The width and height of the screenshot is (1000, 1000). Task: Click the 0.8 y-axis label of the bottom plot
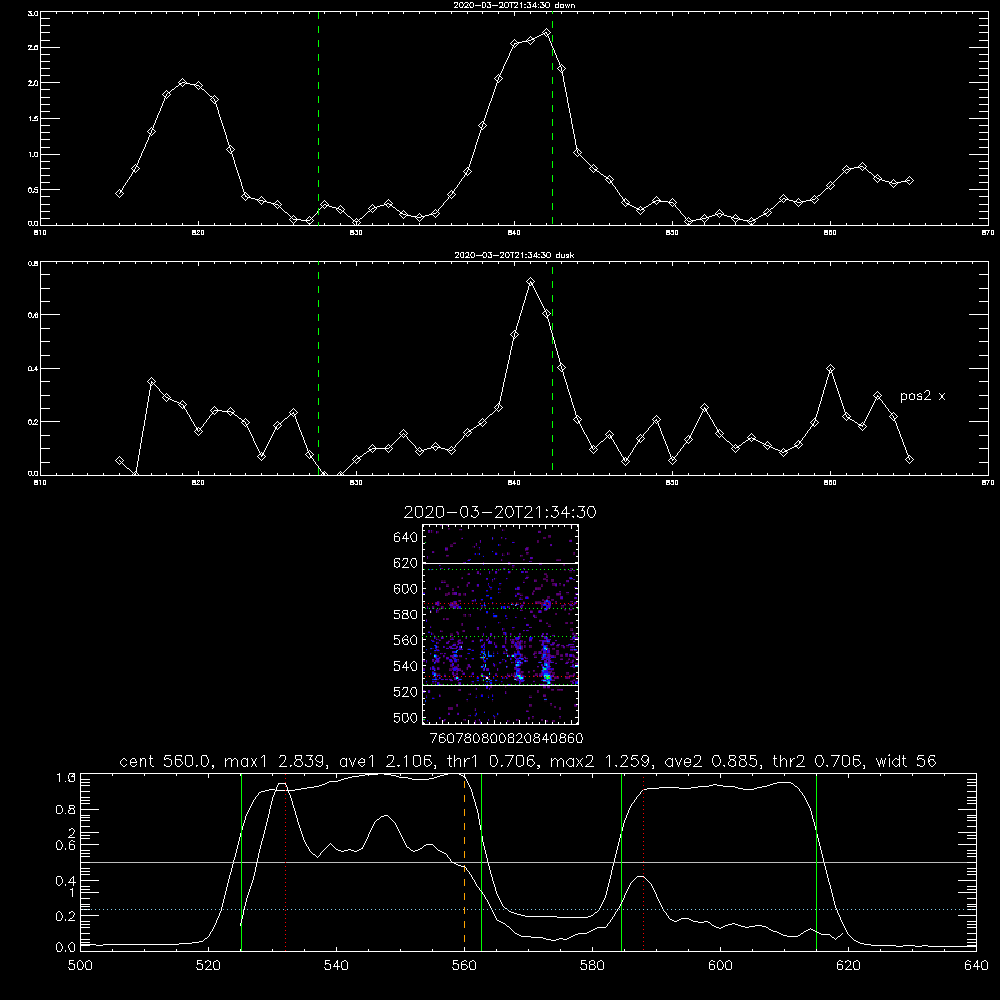(x=66, y=810)
